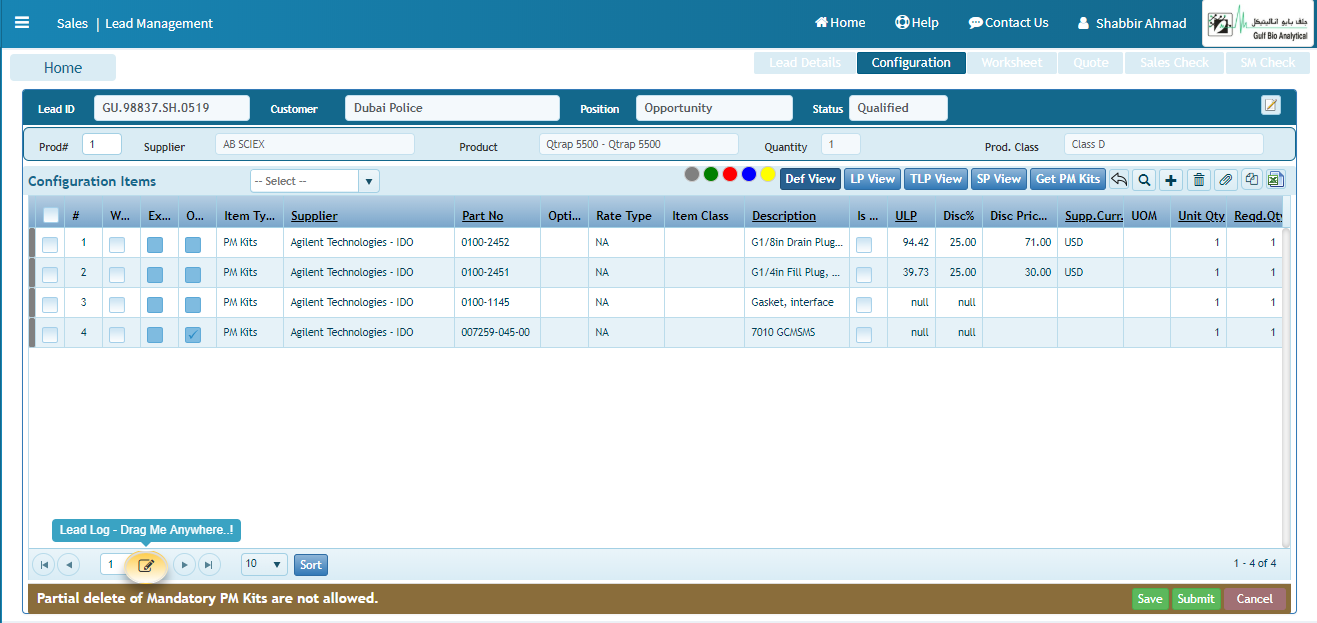
Task: Switch to the Sales Check tab
Action: [x=1175, y=62]
